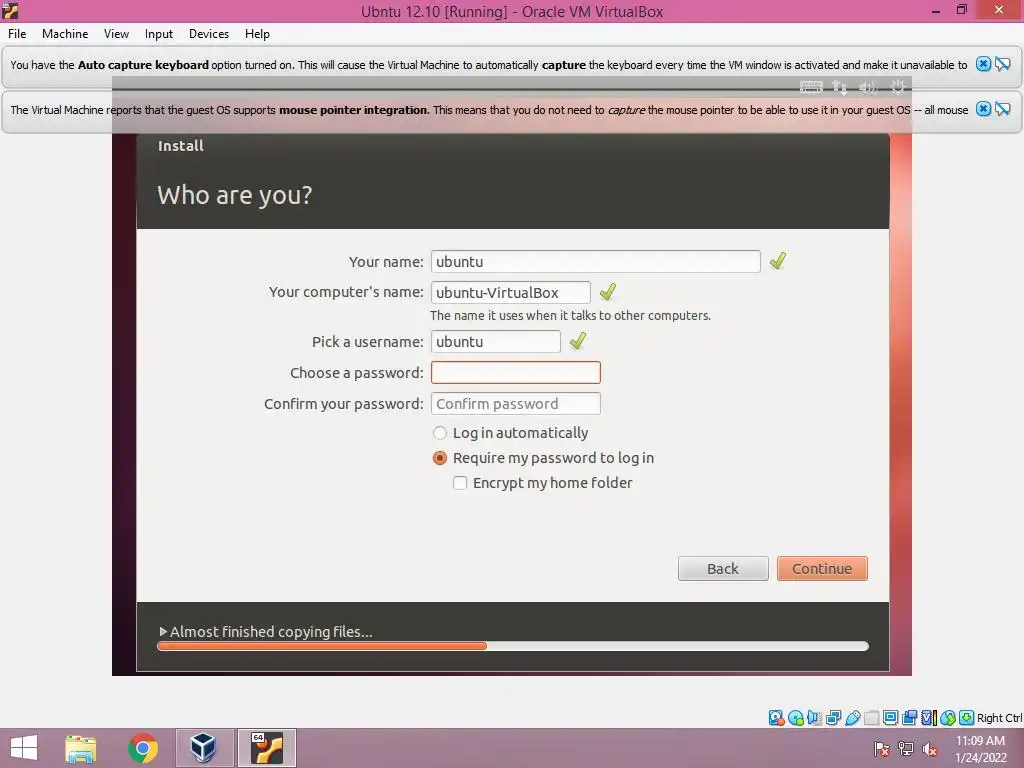Select Require my password to log in
The height and width of the screenshot is (768, 1024).
tap(440, 458)
